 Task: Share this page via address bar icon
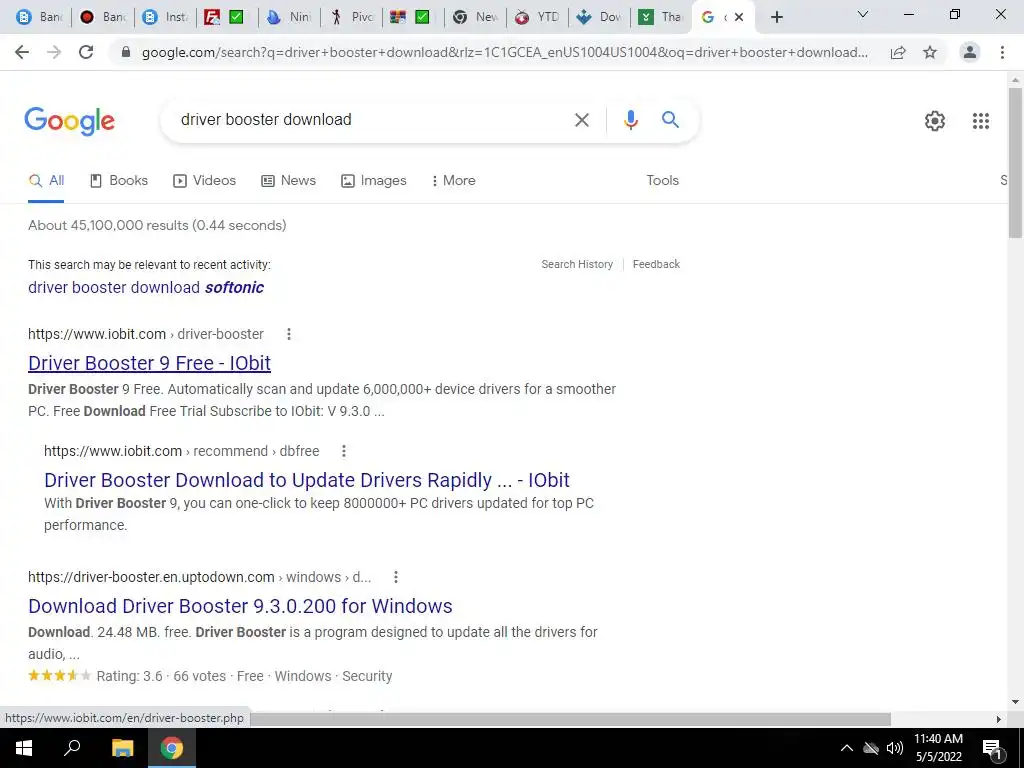point(898,53)
